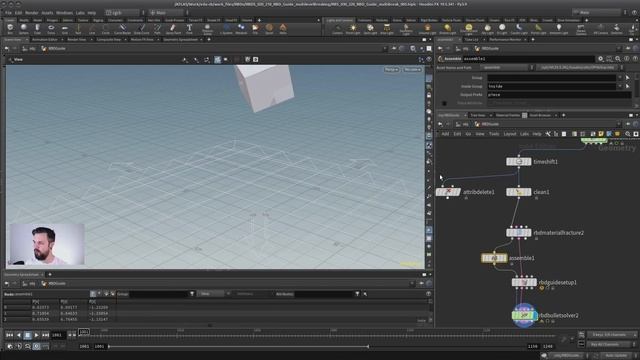Select the Spot Light shelf tool
The width and height of the screenshot is (640, 360).
click(370, 29)
